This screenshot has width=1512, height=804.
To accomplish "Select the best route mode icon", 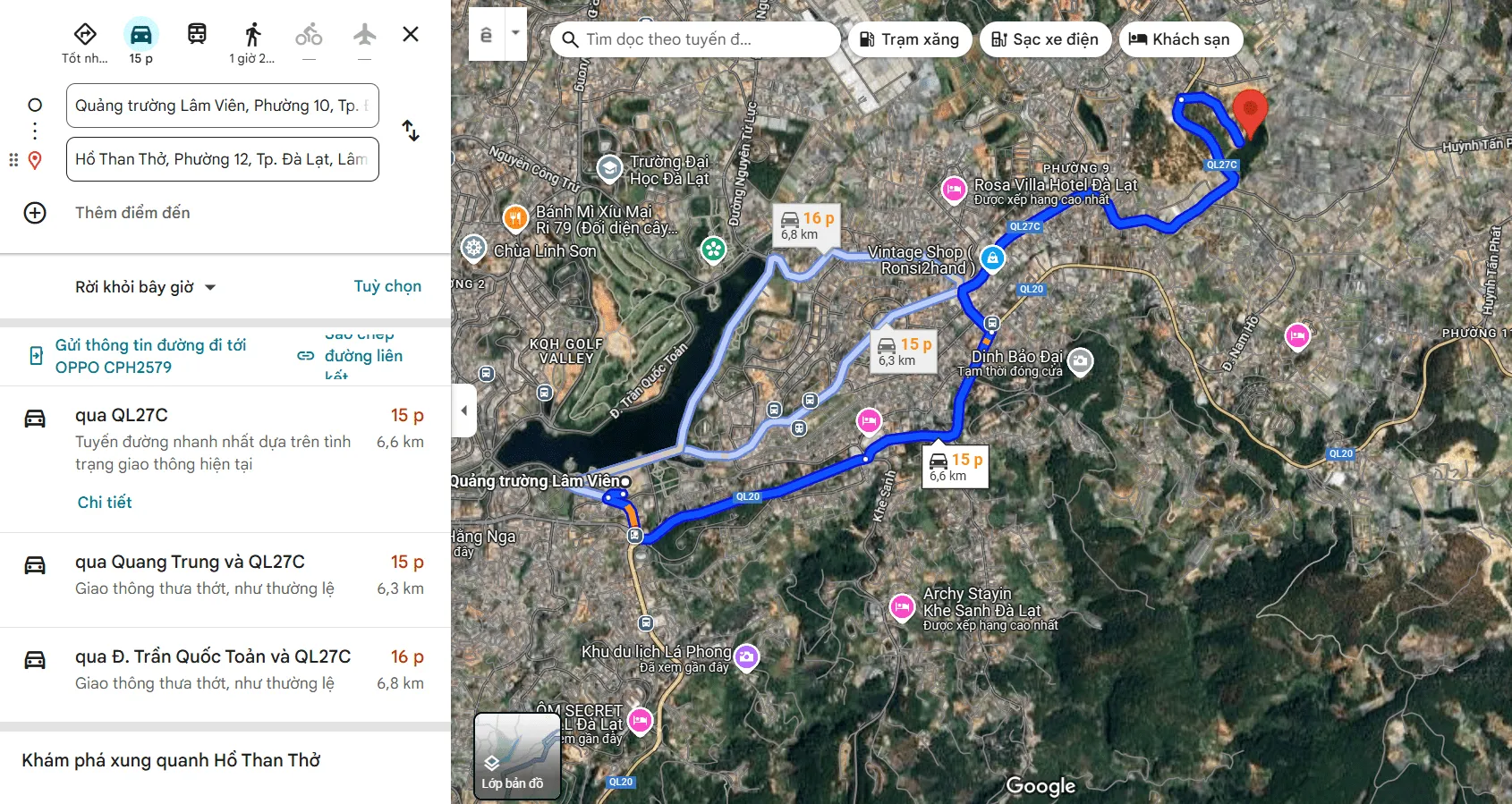I will point(85,35).
